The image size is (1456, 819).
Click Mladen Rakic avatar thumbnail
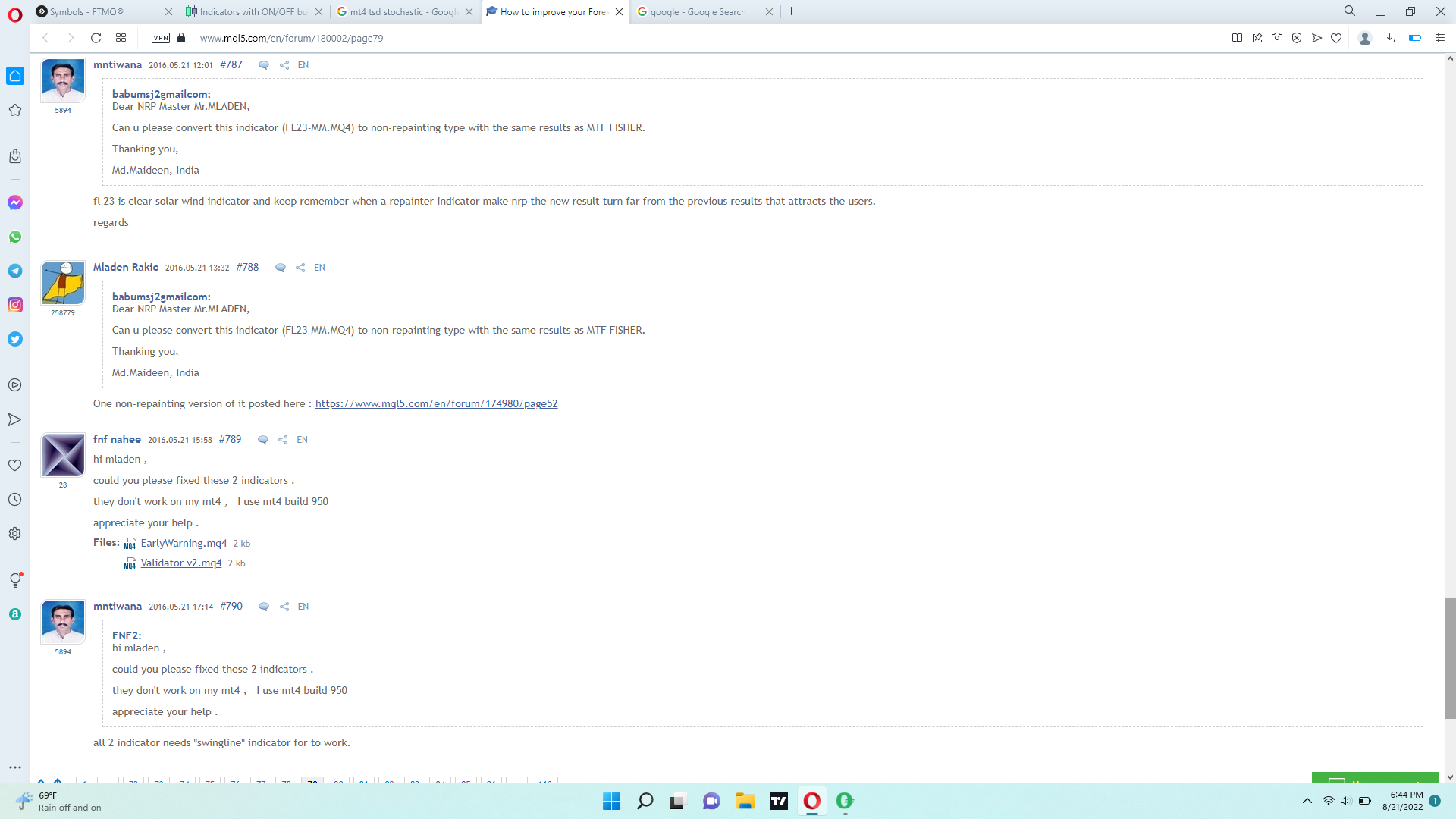click(63, 283)
